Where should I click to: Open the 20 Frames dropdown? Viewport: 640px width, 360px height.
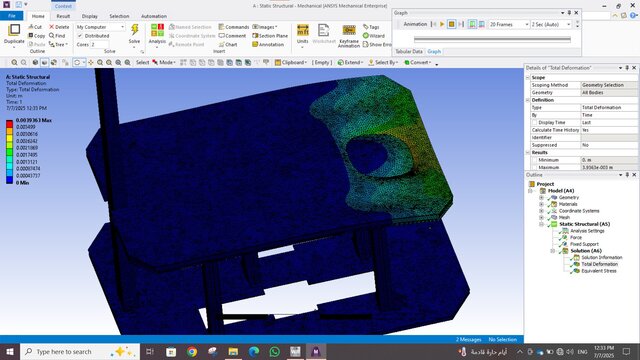tap(509, 24)
